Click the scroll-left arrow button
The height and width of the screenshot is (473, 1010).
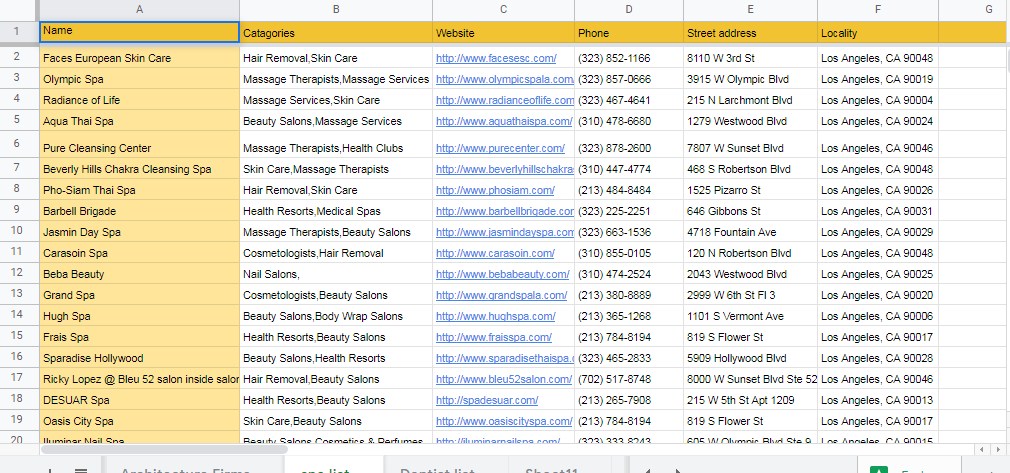coord(982,449)
